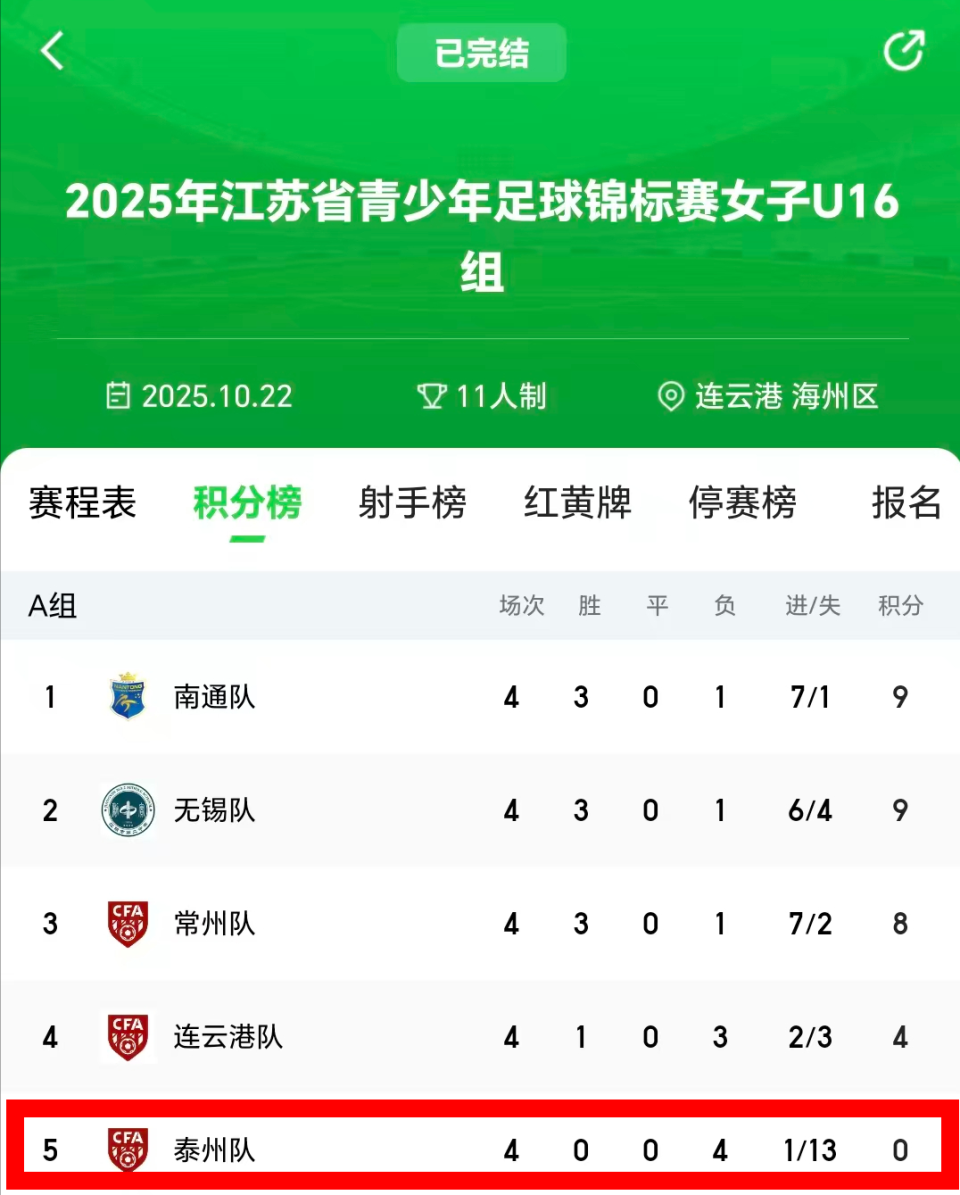This screenshot has width=960, height=1195.
Task: Open the 红黄牌 tab
Action: pos(577,503)
